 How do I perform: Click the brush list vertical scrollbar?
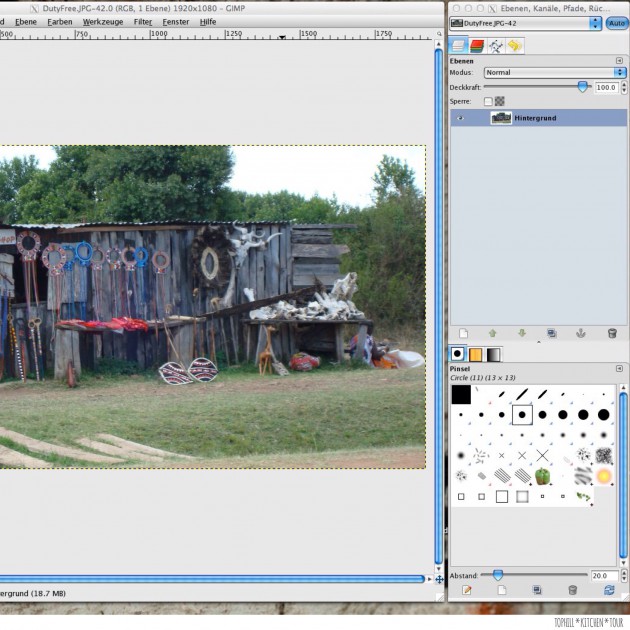[x=623, y=475]
